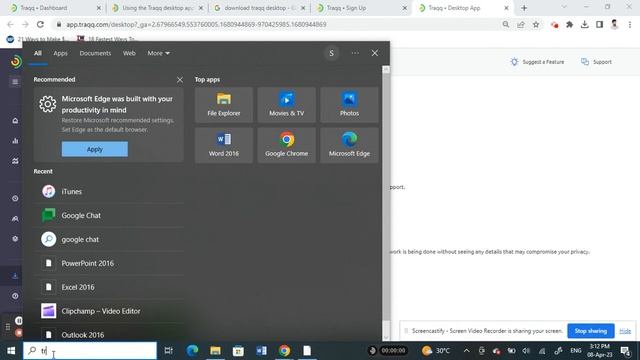Open Photos app tile

coord(349,105)
